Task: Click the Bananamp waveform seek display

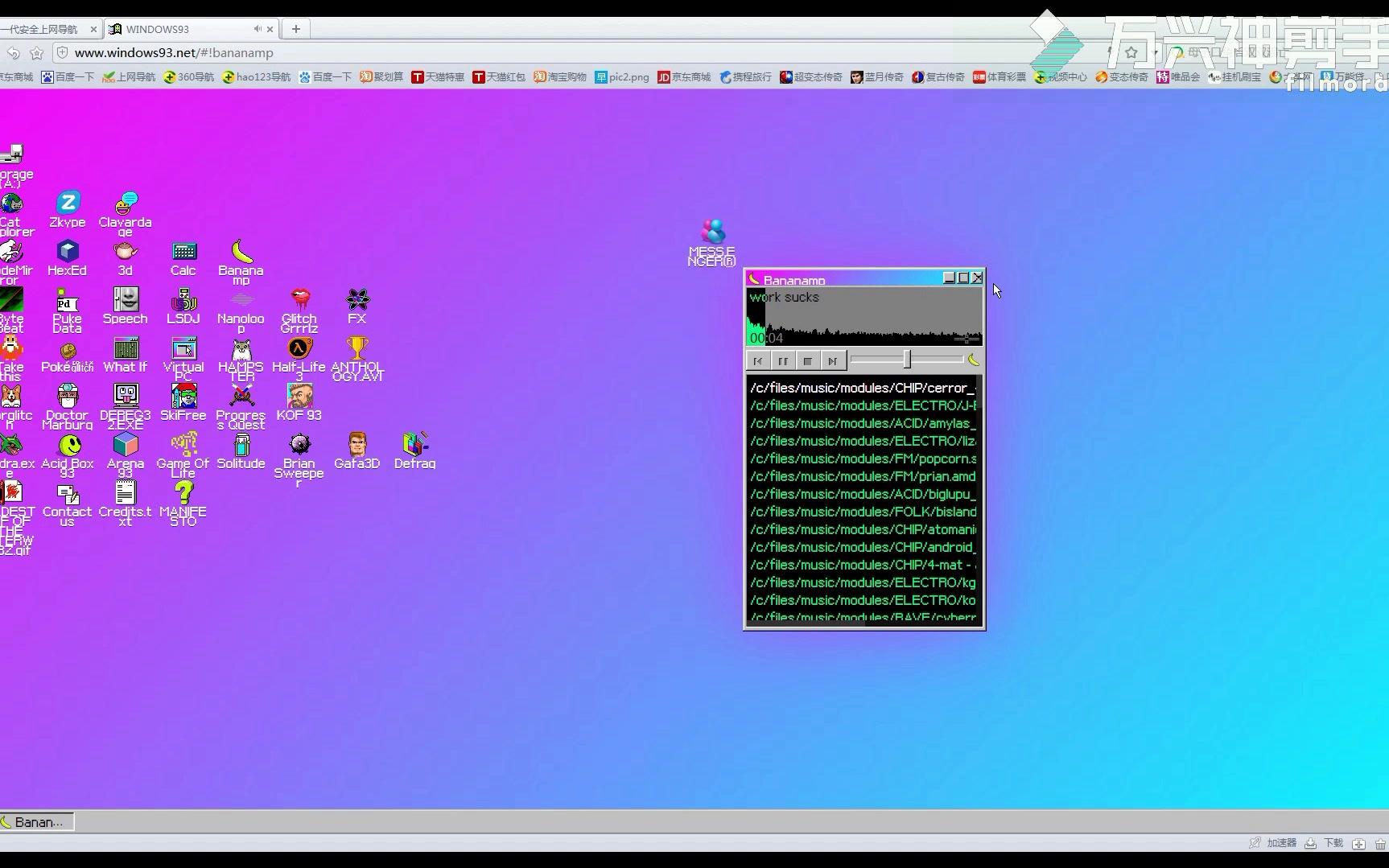Action: [864, 317]
